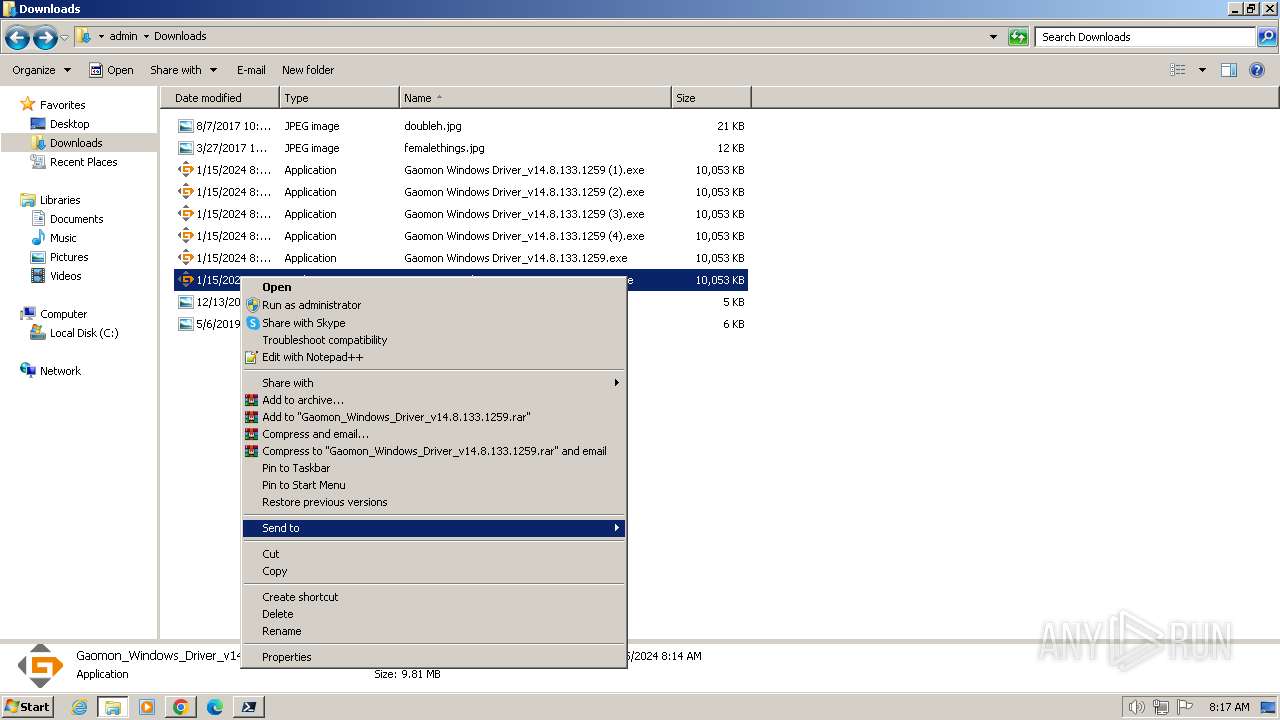This screenshot has height=720, width=1280.
Task: Select Favorites in navigation pane
Action: (62, 105)
